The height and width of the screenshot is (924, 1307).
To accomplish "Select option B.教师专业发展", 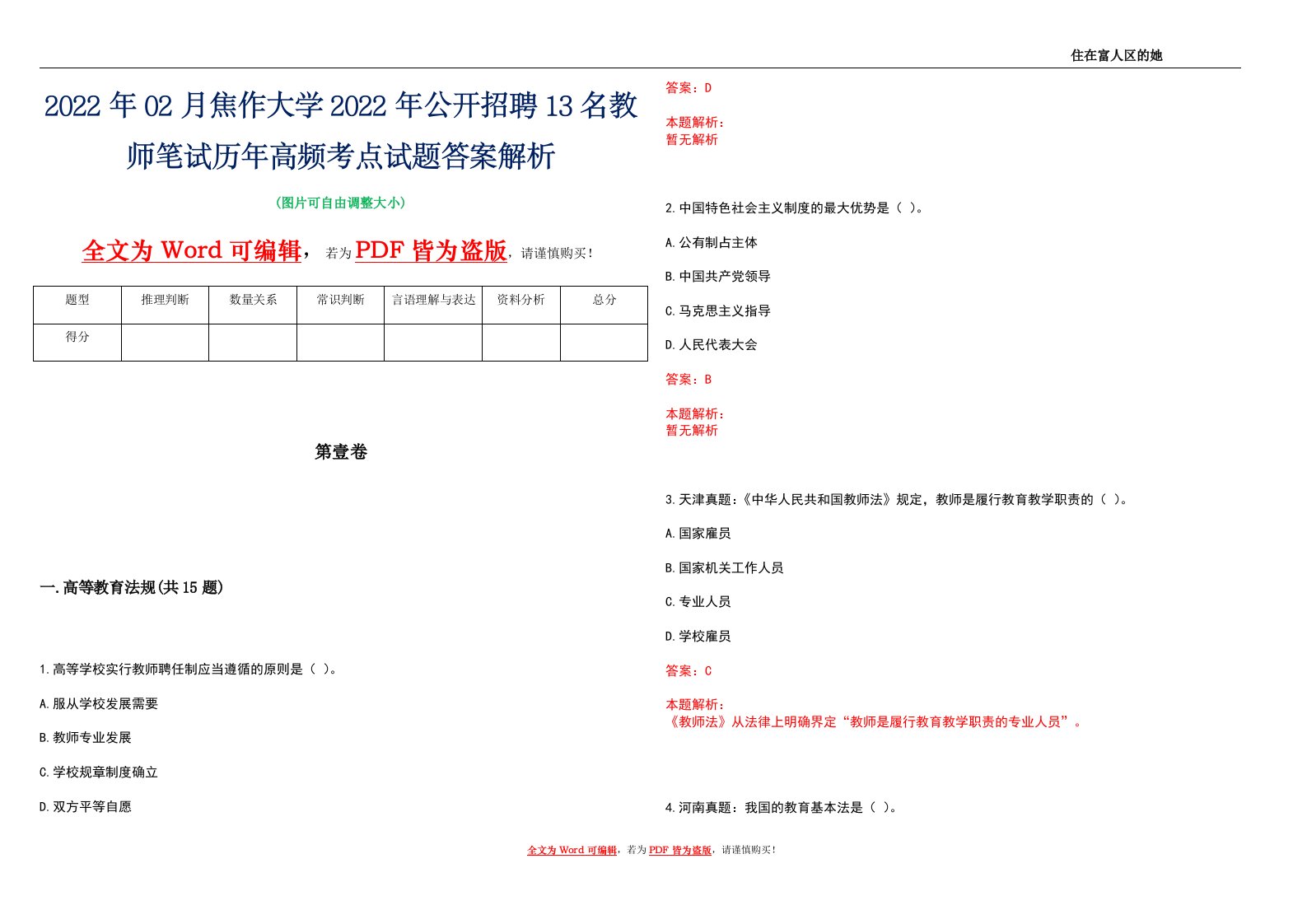I will click(x=86, y=738).
